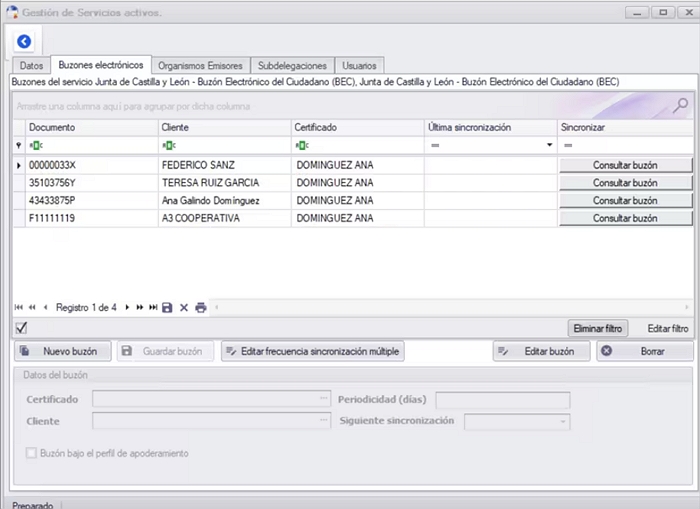The height and width of the screenshot is (509, 700).
Task: Open the Organismos Emisores tab
Action: [200, 66]
